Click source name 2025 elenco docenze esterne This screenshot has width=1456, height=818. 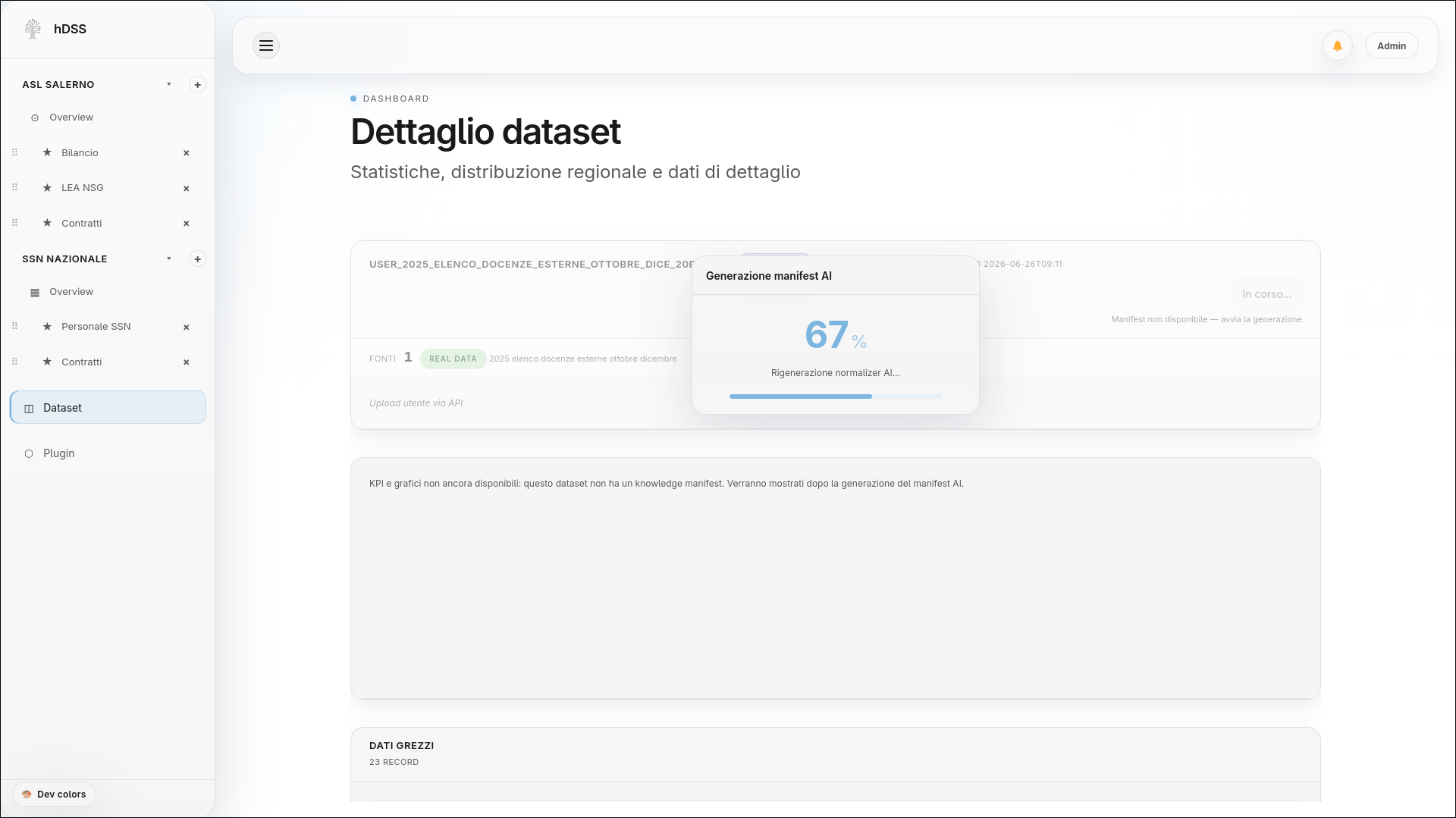582,359
